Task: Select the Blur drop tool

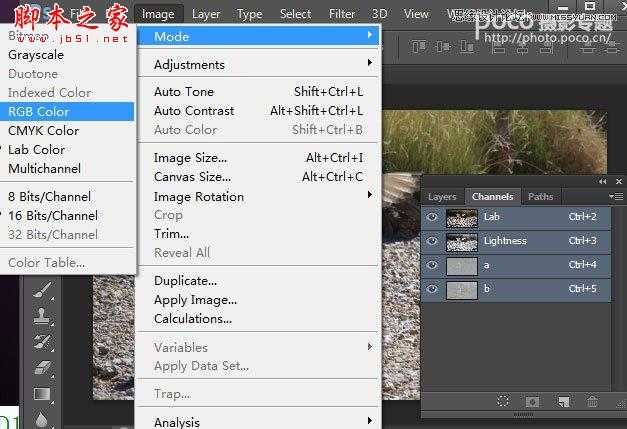Action: (42, 420)
